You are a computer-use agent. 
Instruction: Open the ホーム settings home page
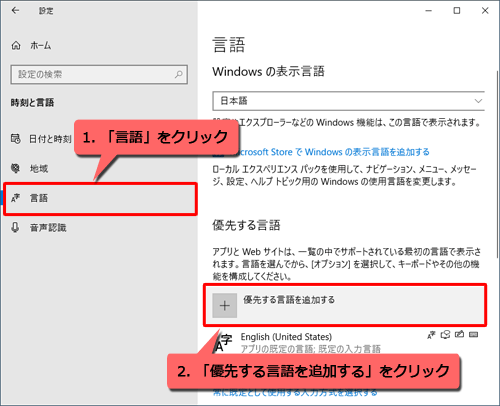pos(41,45)
